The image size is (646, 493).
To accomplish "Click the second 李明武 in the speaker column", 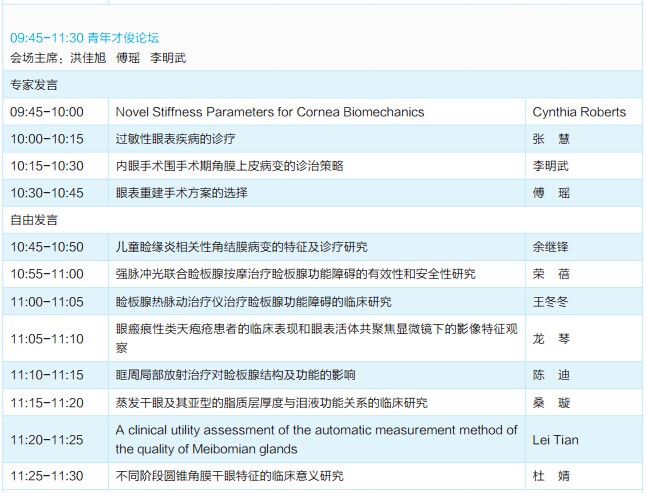I will 551,166.
